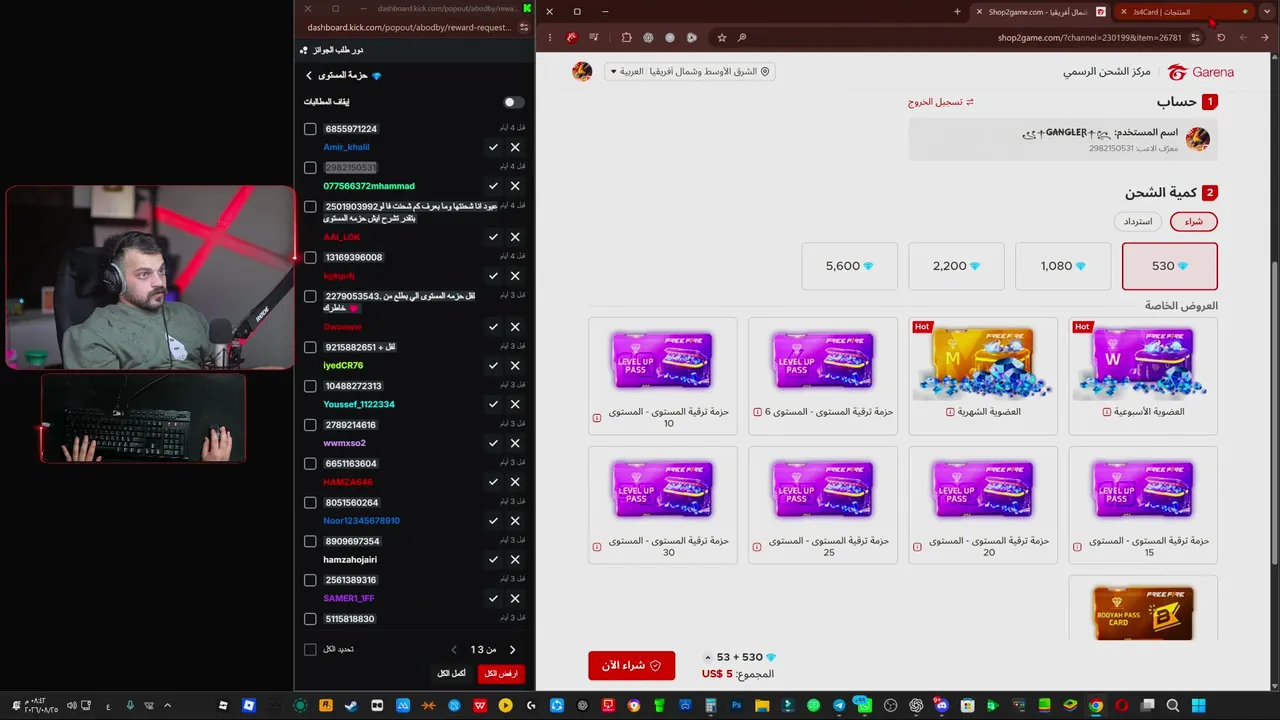This screenshot has width=1280, height=720.
Task: Check the box for request 13169396008
Action: click(310, 257)
